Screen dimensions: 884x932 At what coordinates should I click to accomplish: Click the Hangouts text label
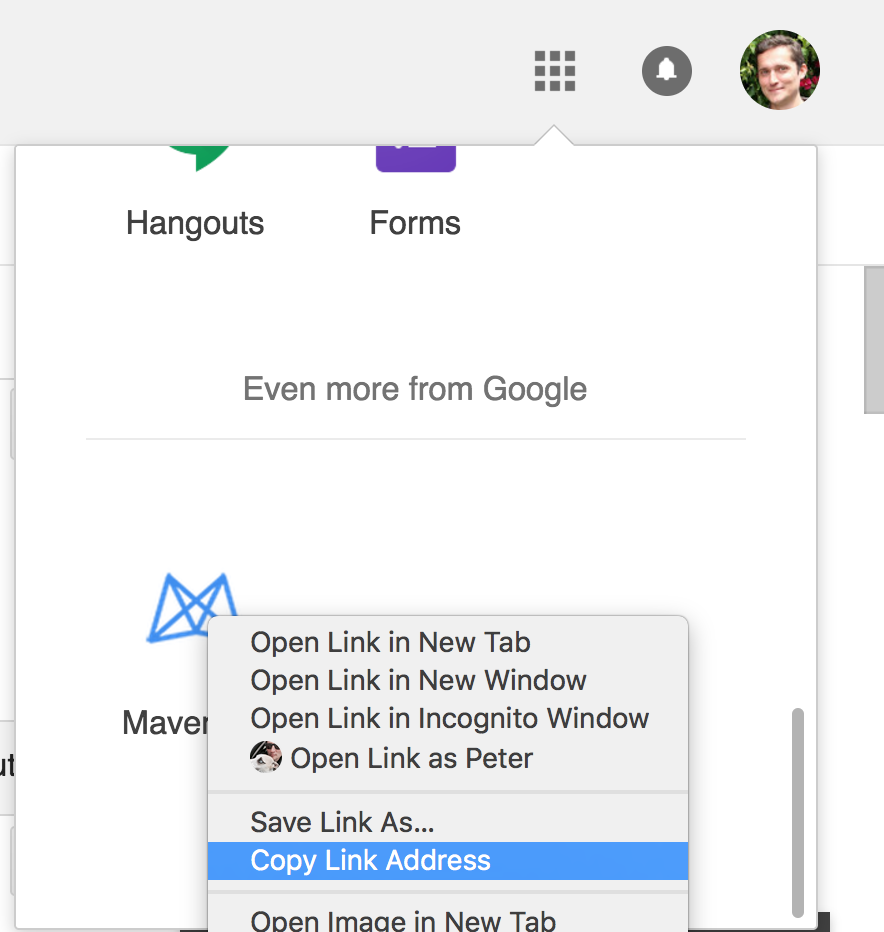[195, 223]
